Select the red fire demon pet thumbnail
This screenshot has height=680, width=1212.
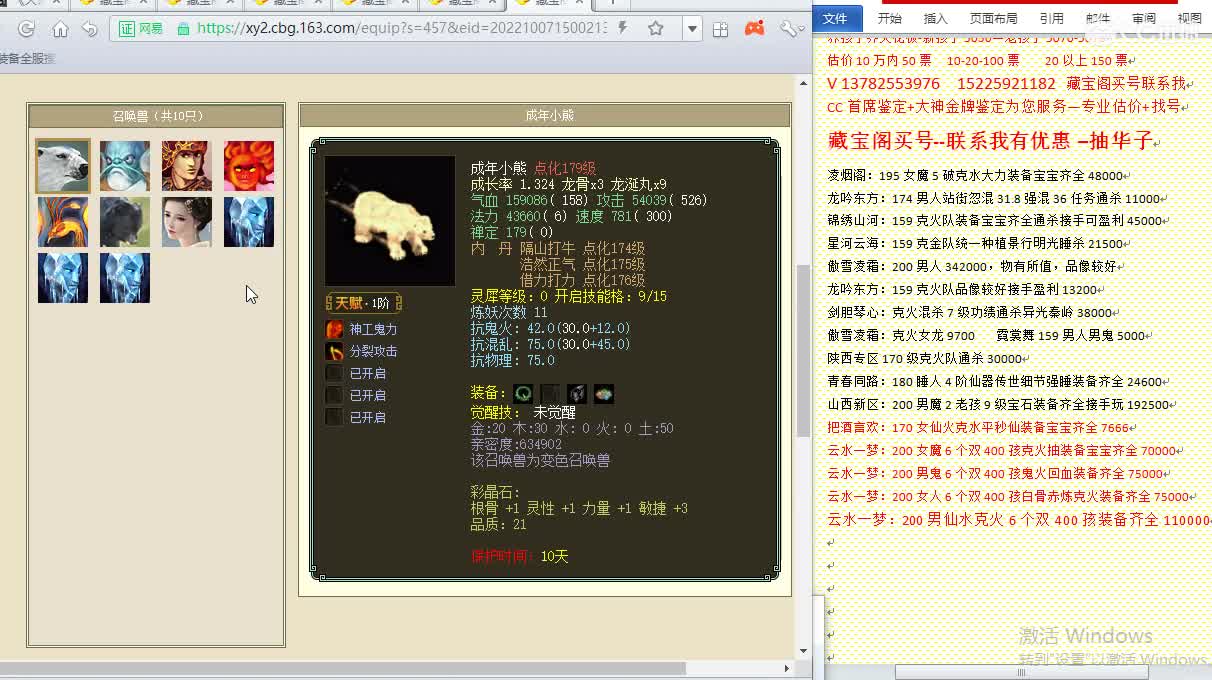(x=249, y=166)
